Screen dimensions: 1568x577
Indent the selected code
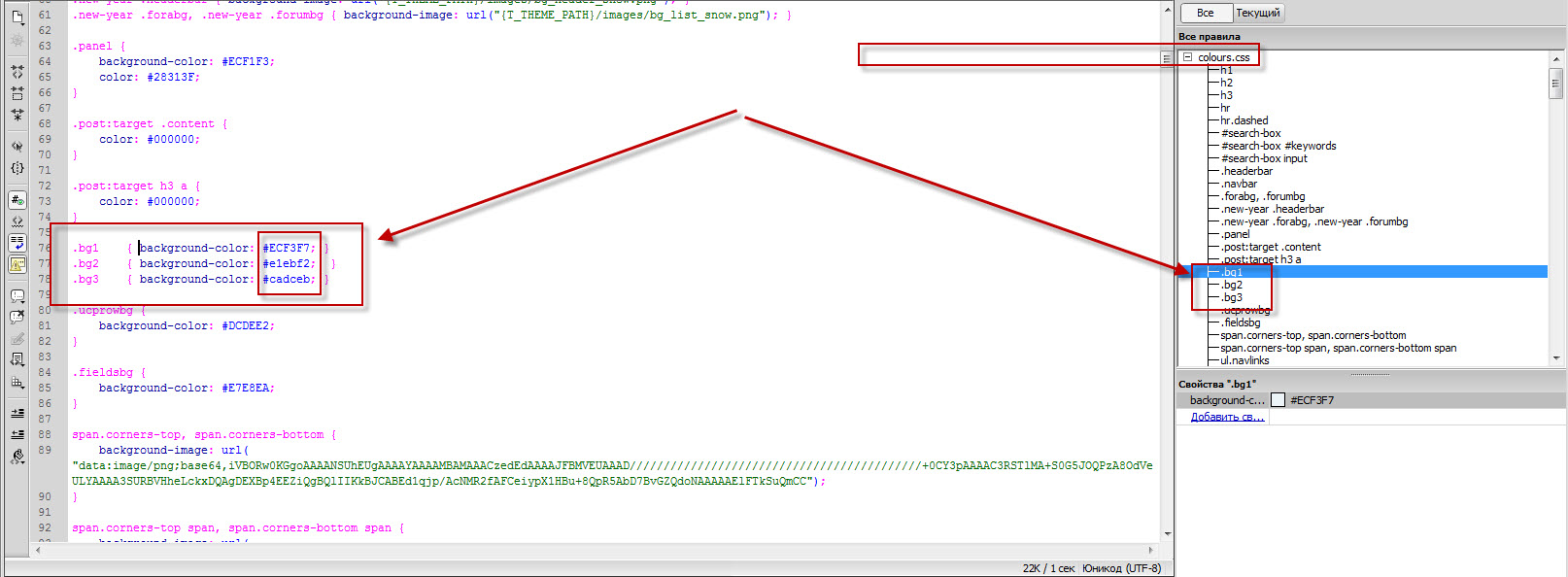[17, 413]
